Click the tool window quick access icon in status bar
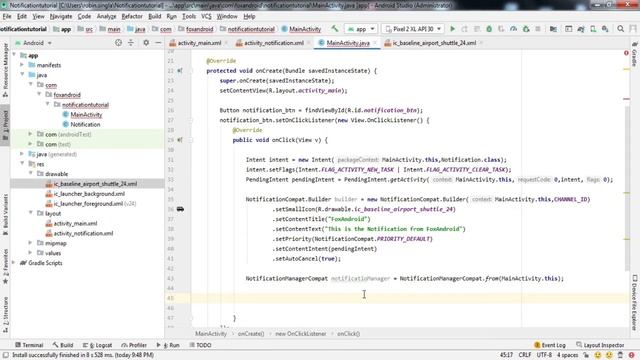 click(6, 355)
